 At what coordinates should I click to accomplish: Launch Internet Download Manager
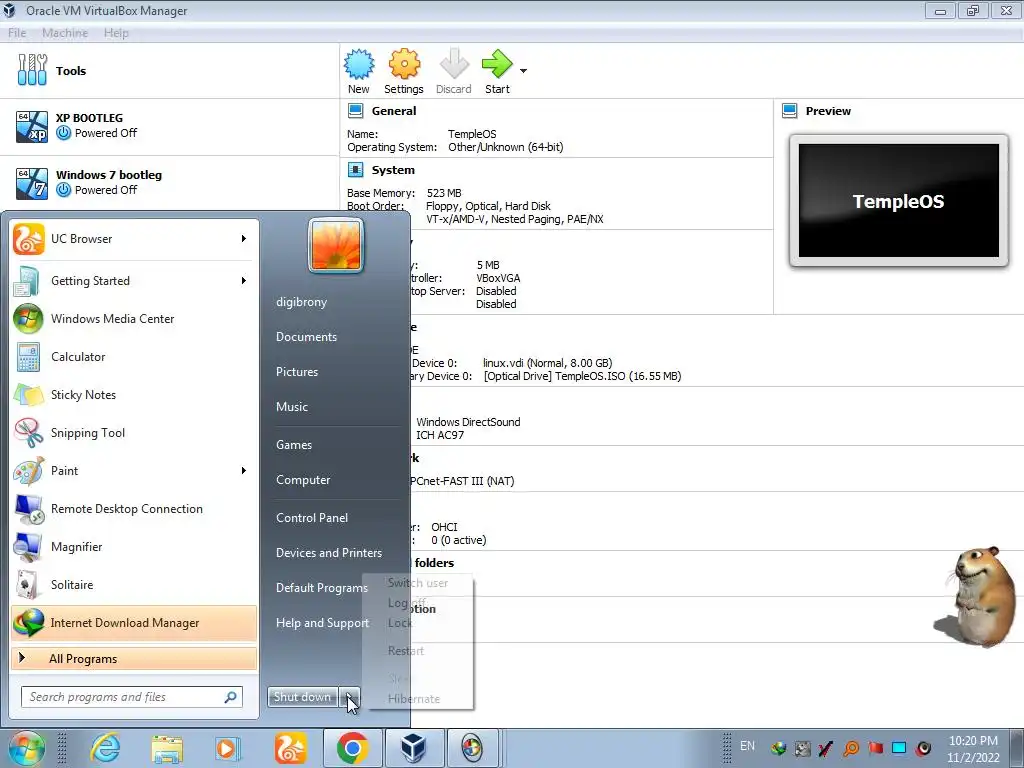tap(134, 623)
